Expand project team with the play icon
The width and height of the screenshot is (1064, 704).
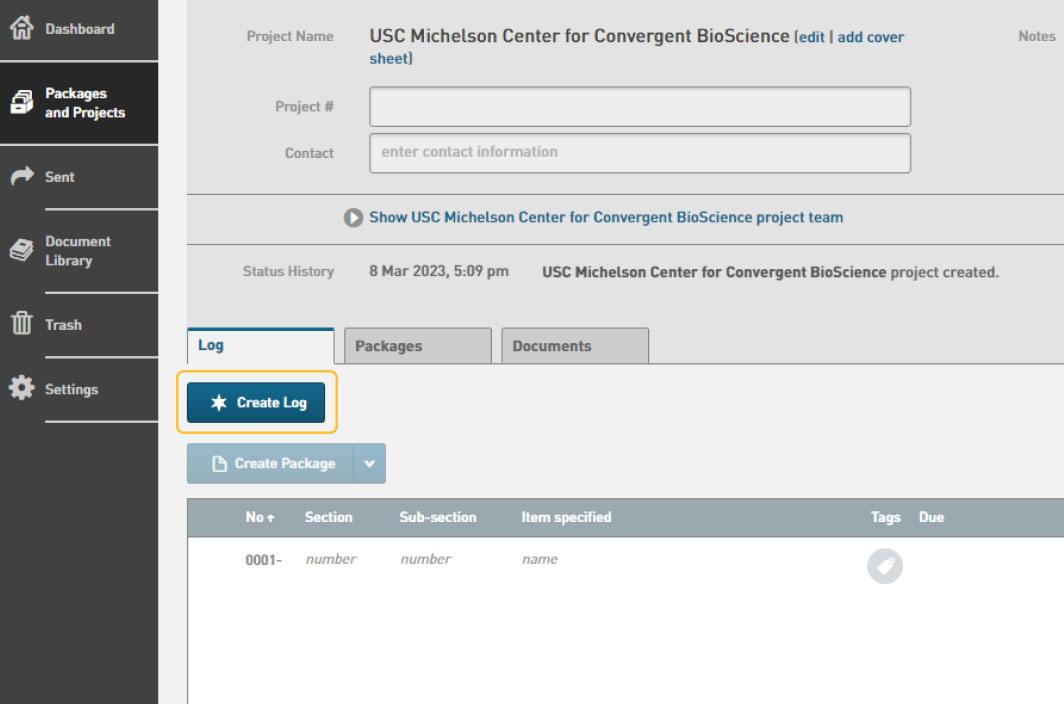(x=353, y=218)
